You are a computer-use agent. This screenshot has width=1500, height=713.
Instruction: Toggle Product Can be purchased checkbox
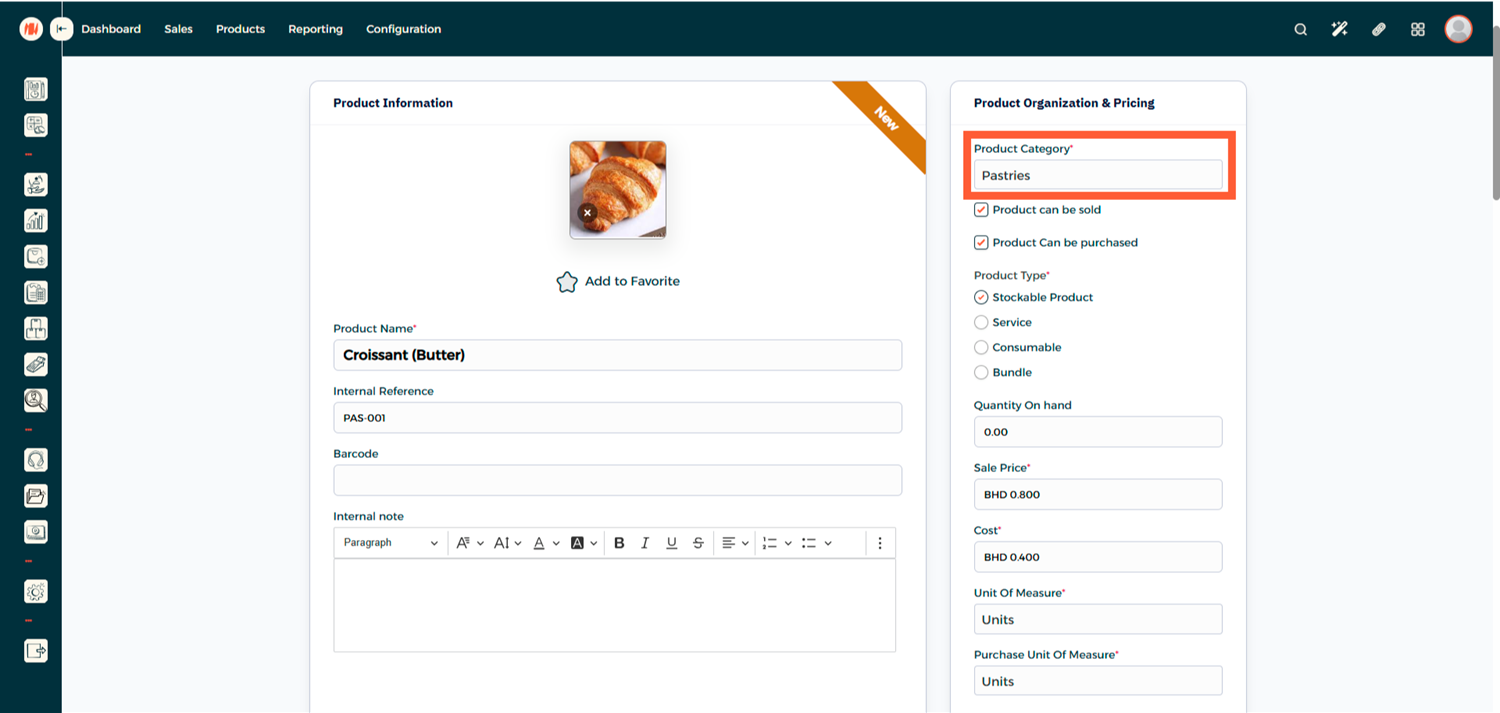pos(981,243)
